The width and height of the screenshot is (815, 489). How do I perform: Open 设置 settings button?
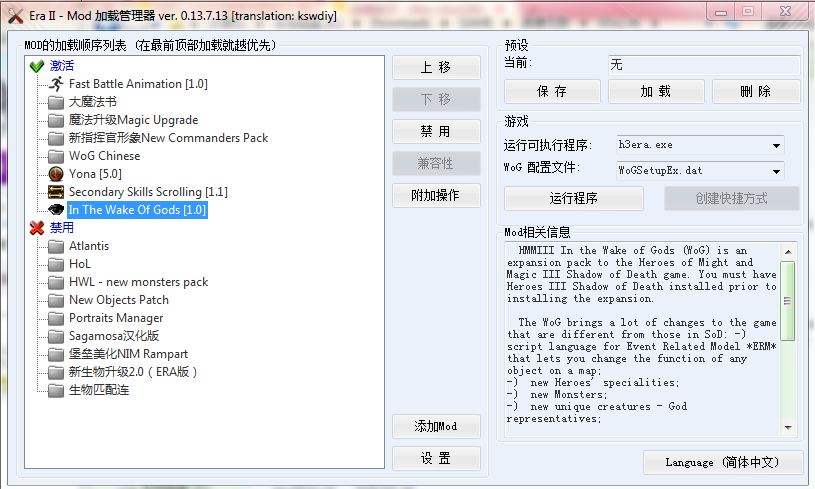(x=436, y=458)
